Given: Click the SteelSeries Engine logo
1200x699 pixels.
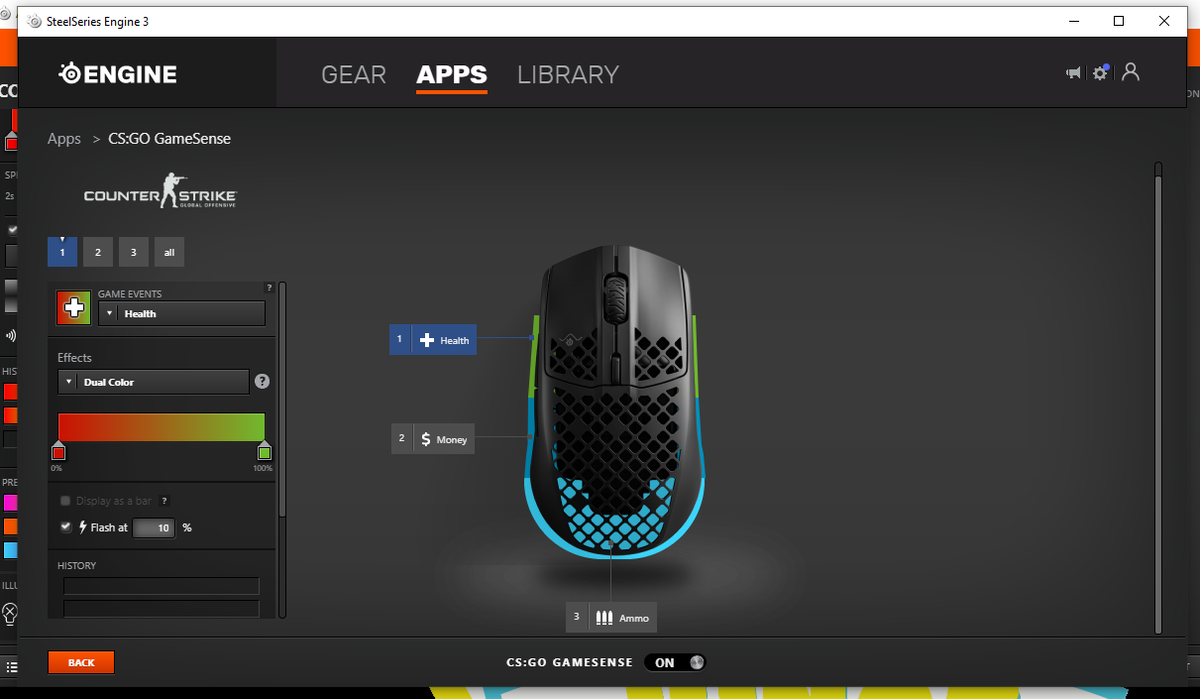Looking at the screenshot, I should (x=118, y=74).
